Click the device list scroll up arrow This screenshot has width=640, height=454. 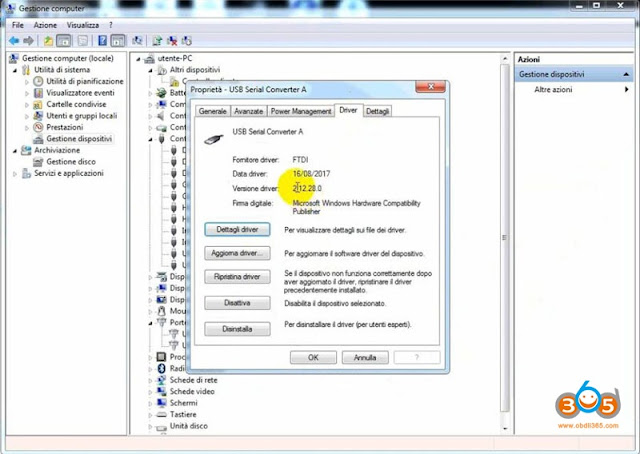pos(505,59)
